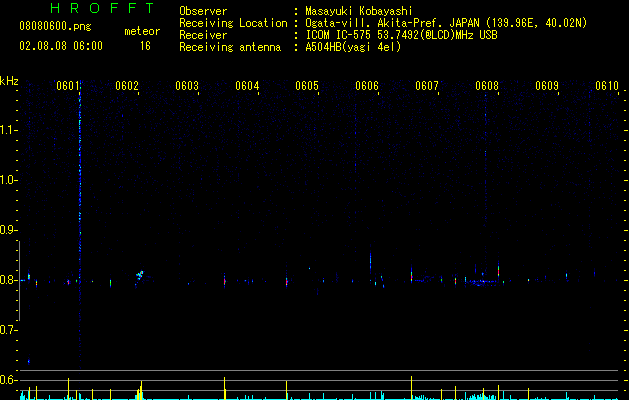Image resolution: width=629 pixels, height=400 pixels.
Task: Click the 0.9 kHz axis label
Action: point(8,230)
